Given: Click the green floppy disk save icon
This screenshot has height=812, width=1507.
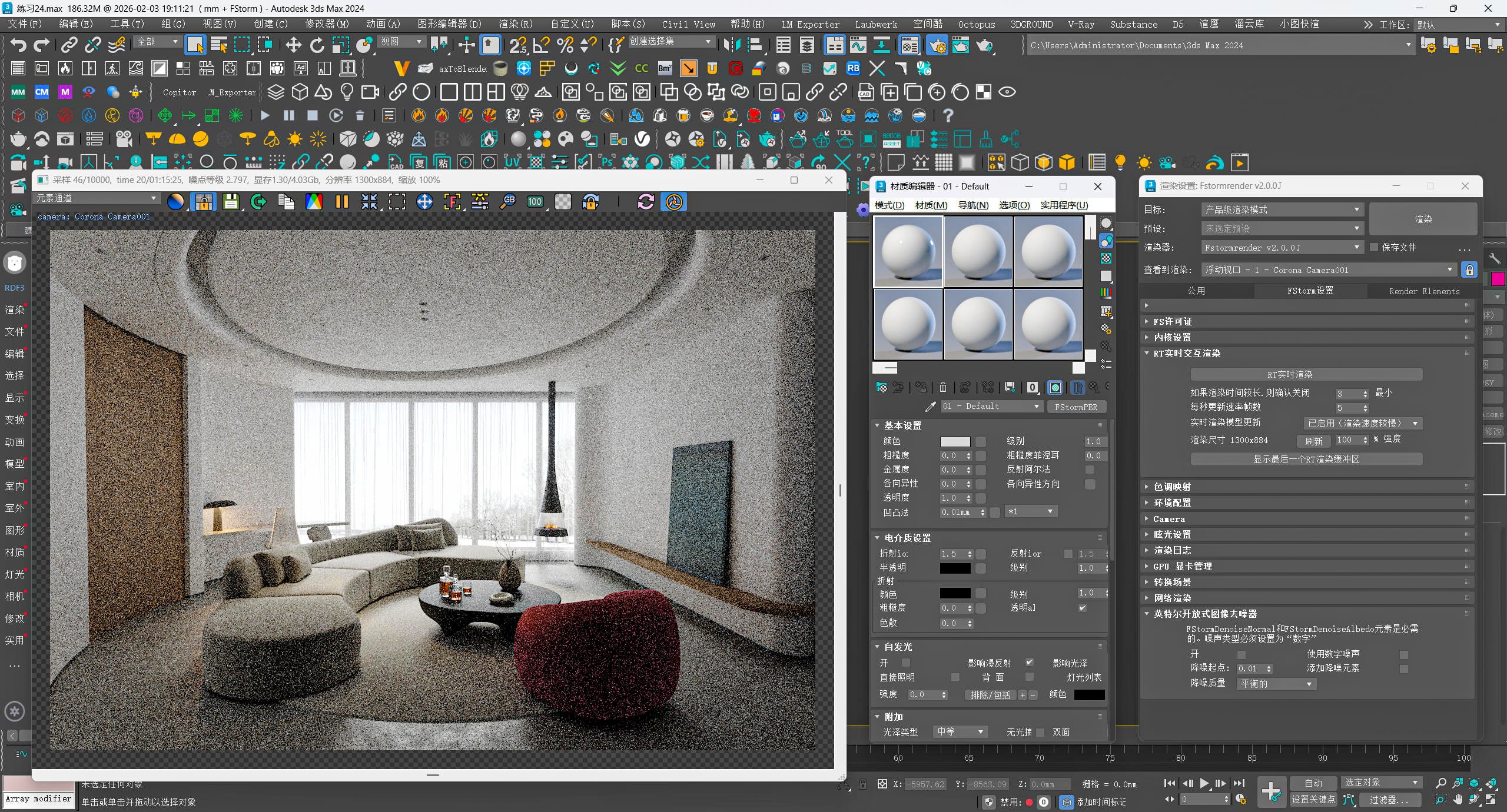Looking at the screenshot, I should tap(231, 202).
